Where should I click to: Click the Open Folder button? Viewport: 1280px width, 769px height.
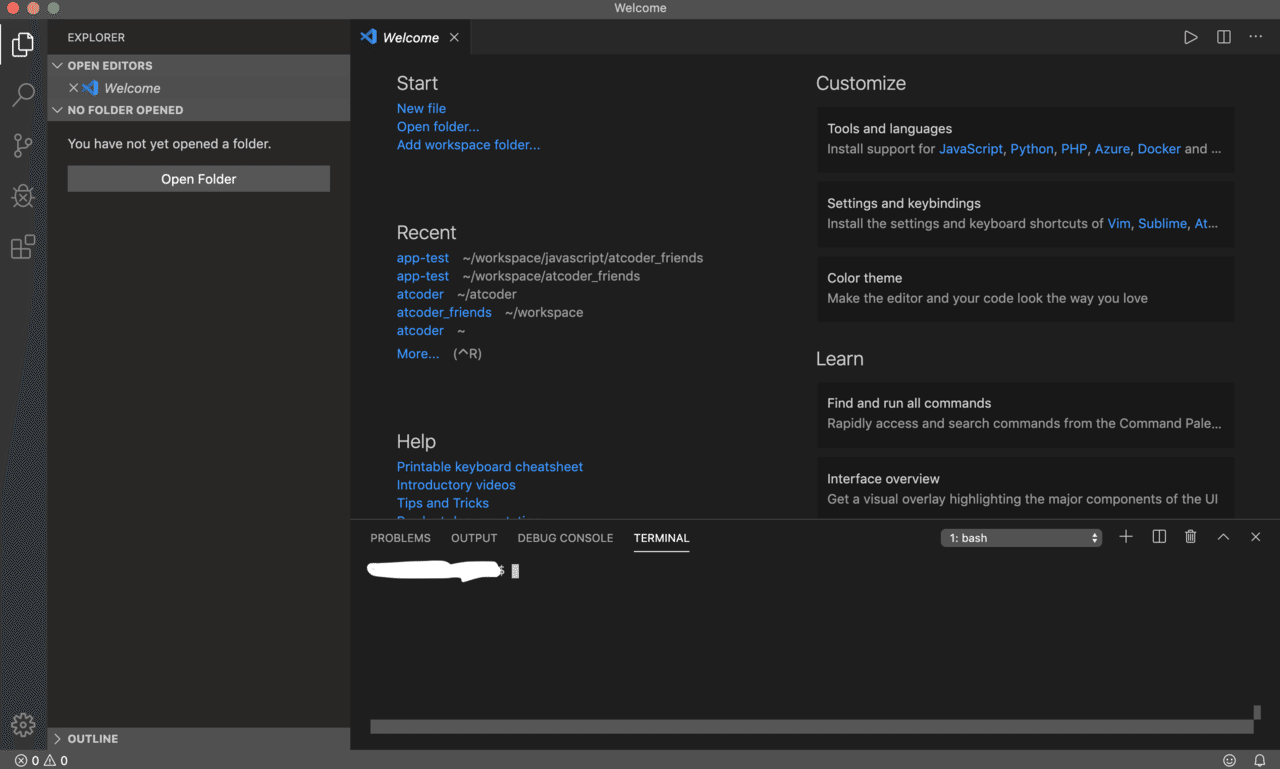[x=199, y=179]
